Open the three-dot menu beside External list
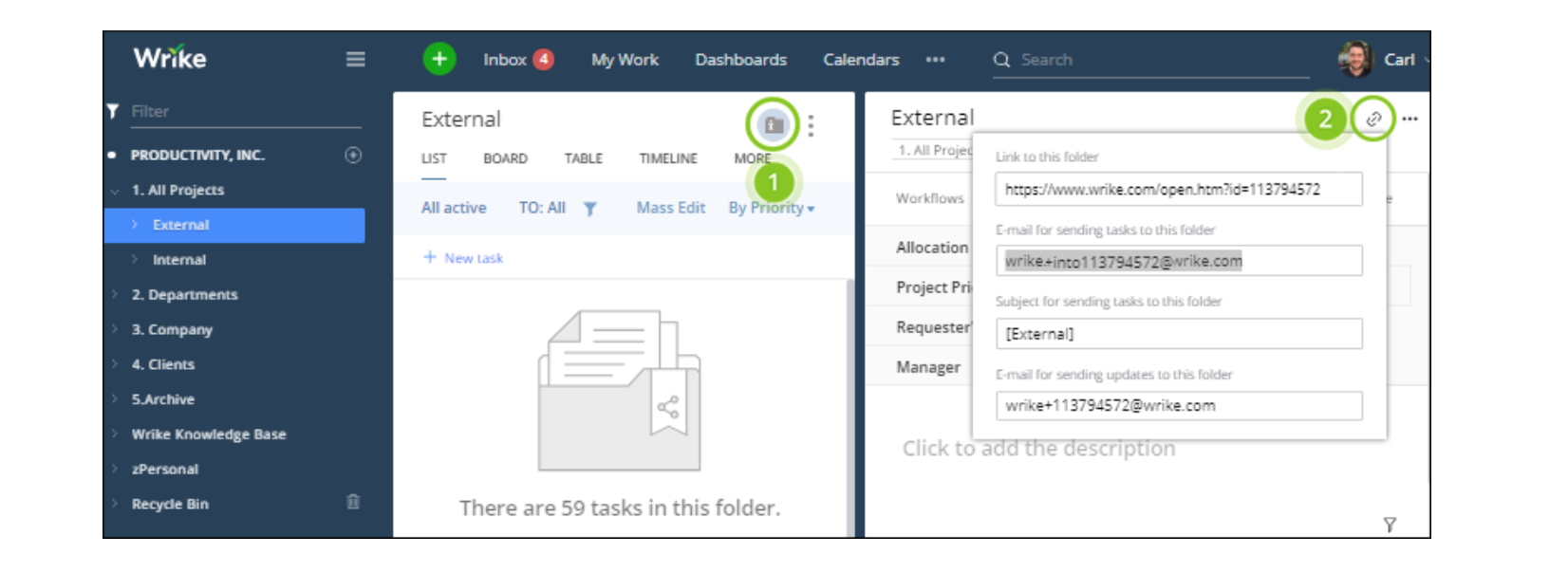 click(811, 125)
